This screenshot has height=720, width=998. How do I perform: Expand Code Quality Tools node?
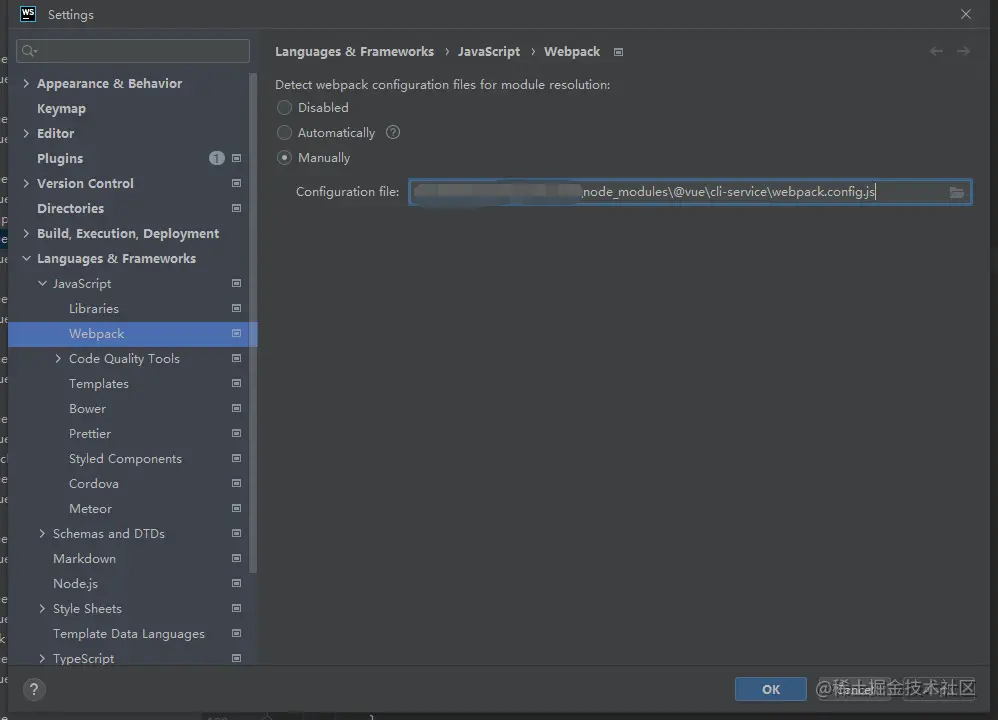pyautogui.click(x=58, y=358)
